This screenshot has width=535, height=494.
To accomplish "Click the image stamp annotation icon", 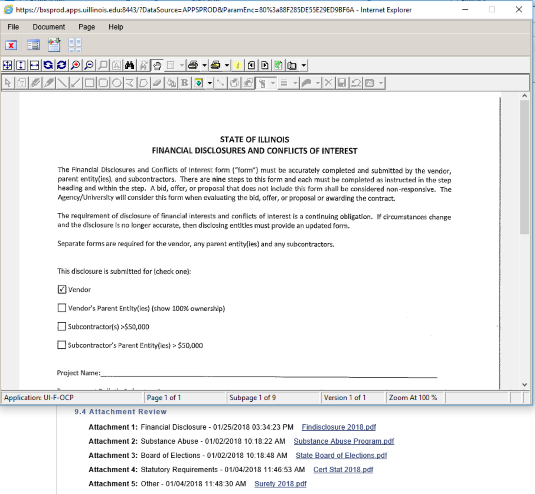I will tap(199, 83).
